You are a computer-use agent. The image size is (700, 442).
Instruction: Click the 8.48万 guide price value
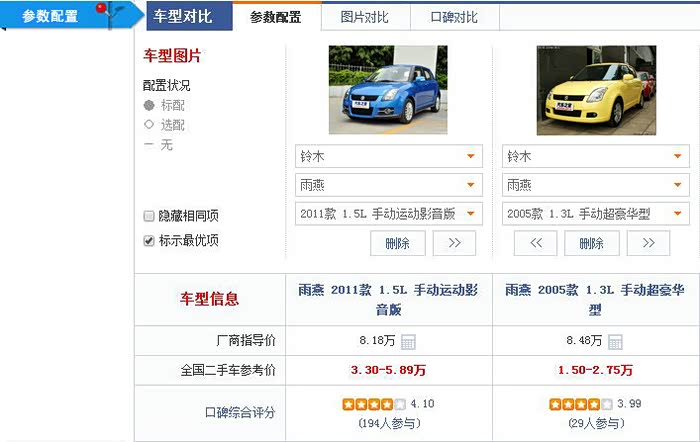584,341
